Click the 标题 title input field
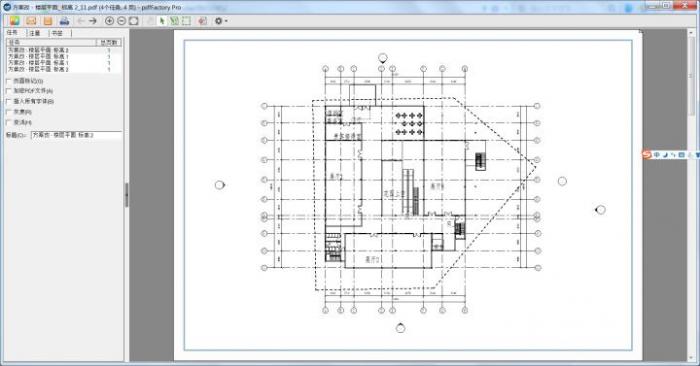700x366 pixels. click(x=76, y=135)
